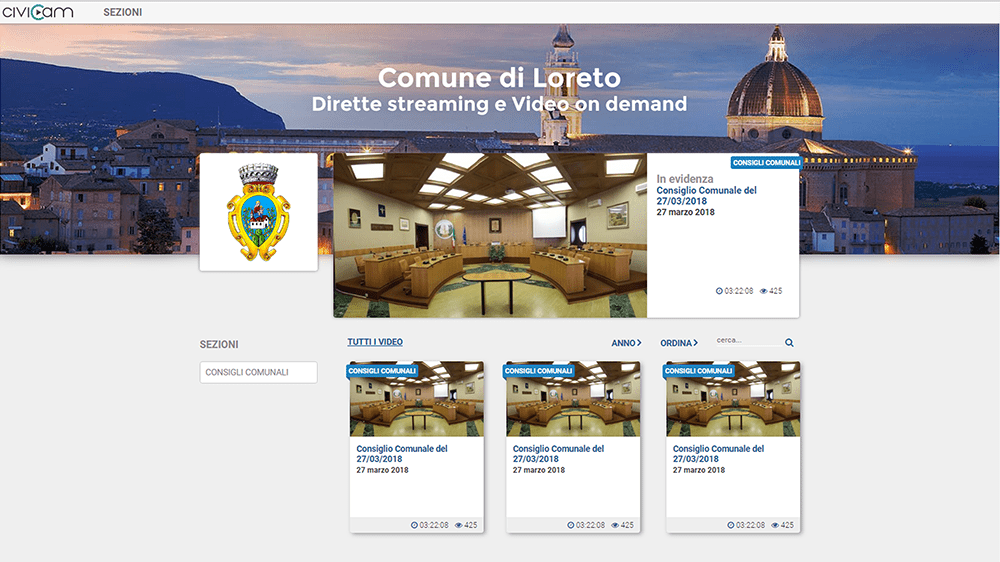The image size is (1000, 562).
Task: Click the third card's CONSIGLI COMUNALI tag
Action: coord(698,371)
